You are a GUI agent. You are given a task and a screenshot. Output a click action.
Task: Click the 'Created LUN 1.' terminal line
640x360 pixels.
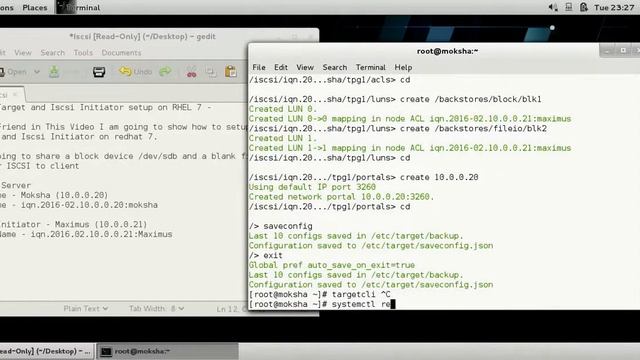[283, 138]
